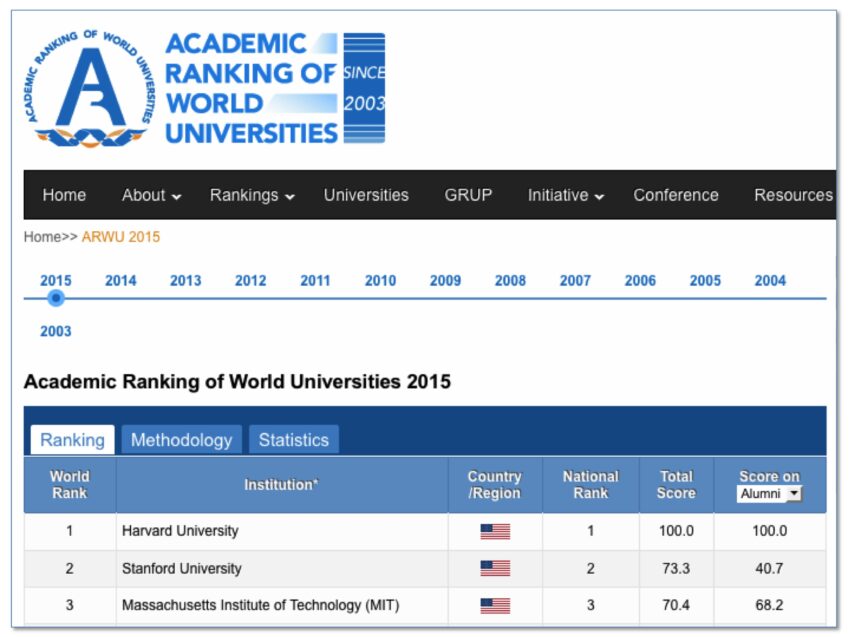Select year 2012 on the timeline

click(x=250, y=281)
